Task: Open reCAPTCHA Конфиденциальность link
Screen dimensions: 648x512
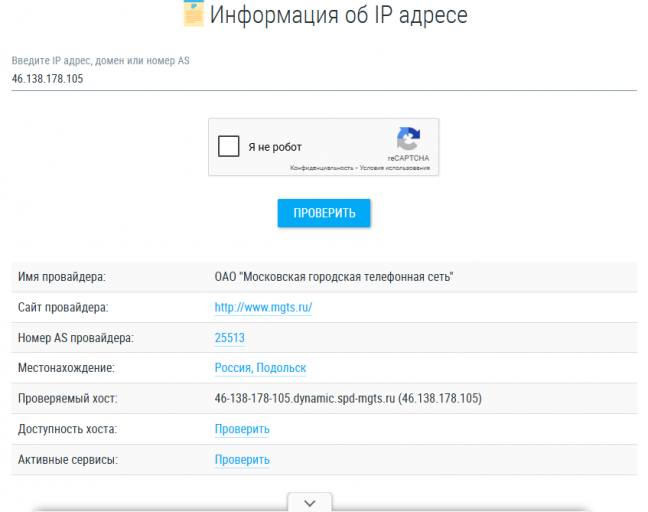Action: pos(322,168)
